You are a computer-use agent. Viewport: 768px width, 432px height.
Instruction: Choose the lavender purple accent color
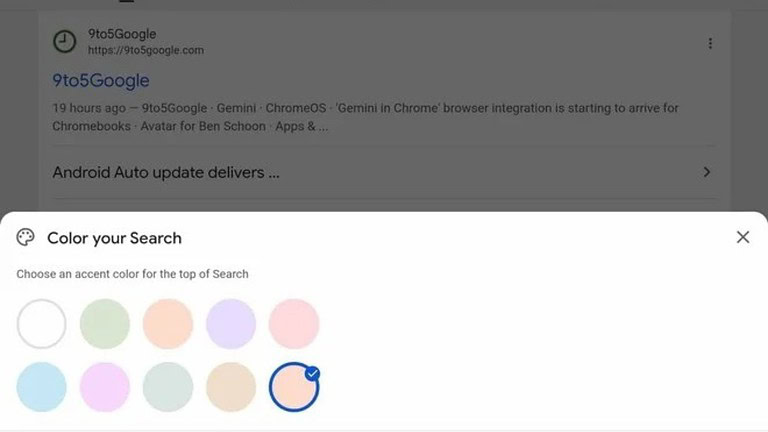click(x=231, y=324)
